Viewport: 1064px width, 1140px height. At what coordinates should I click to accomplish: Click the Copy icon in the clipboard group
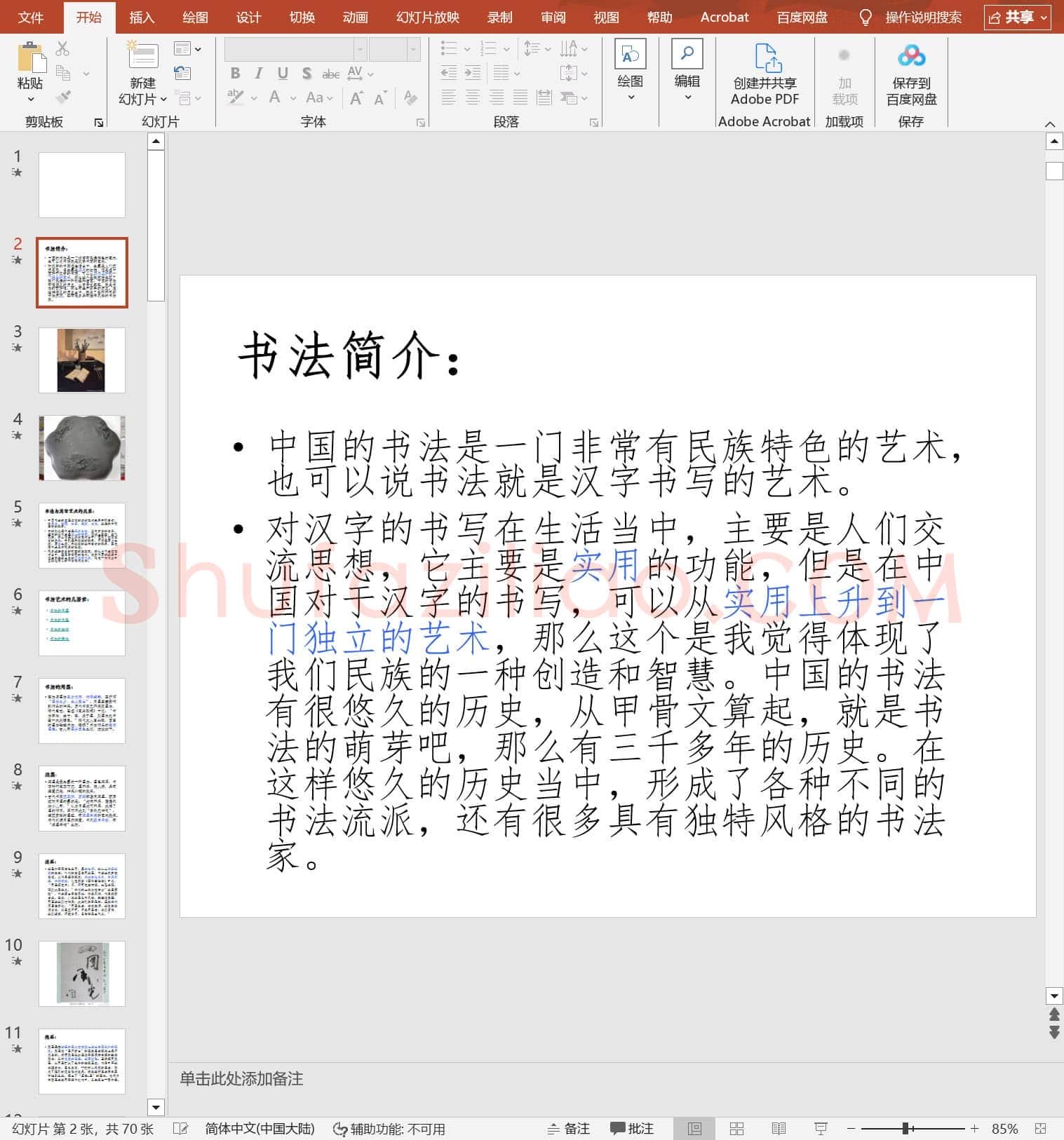coord(63,73)
